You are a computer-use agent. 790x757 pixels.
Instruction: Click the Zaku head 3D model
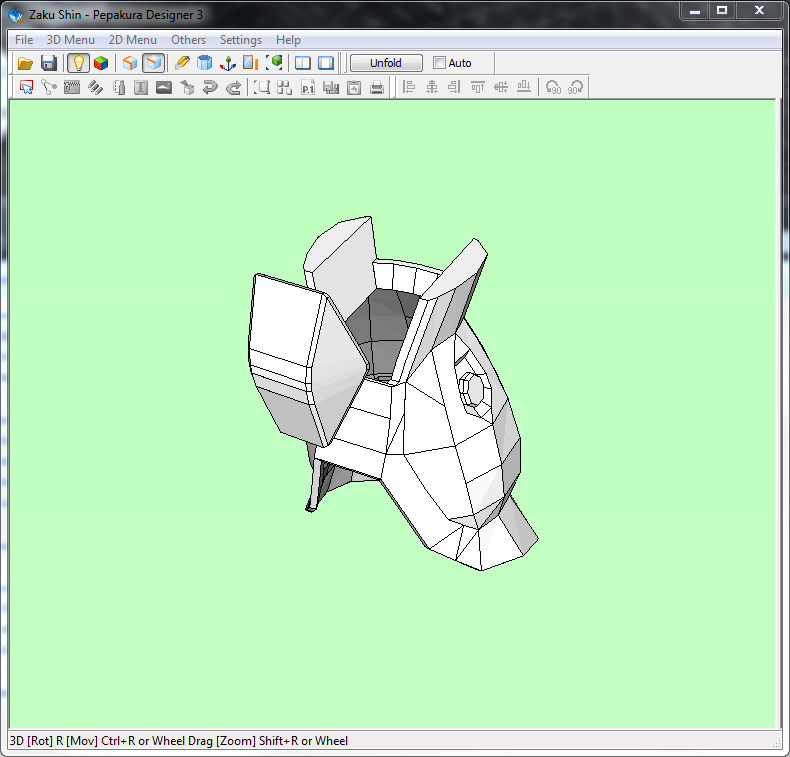393,393
